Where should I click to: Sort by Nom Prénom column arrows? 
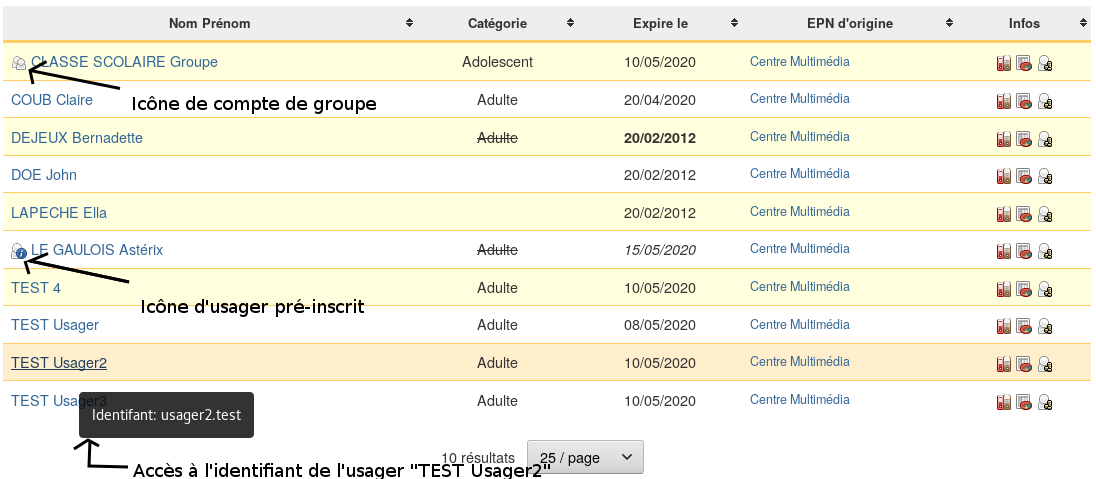pyautogui.click(x=408, y=23)
